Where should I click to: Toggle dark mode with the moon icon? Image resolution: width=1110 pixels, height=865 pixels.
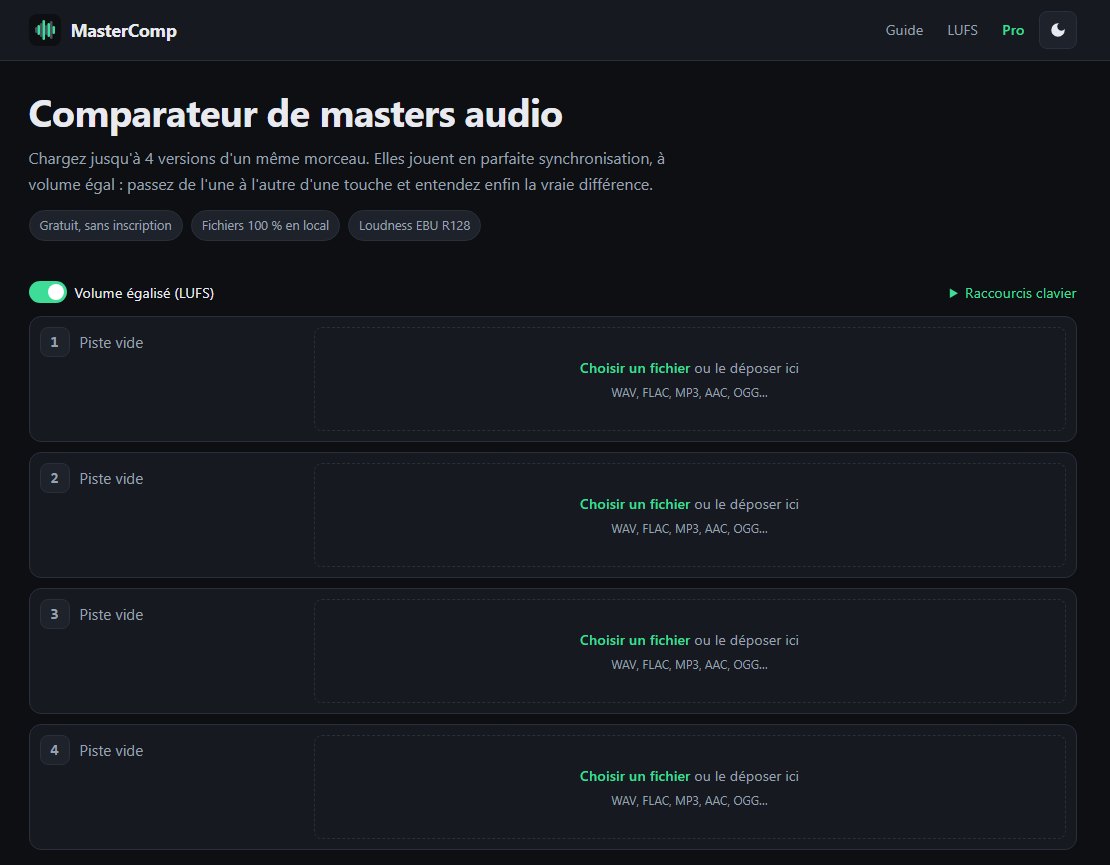tap(1058, 30)
